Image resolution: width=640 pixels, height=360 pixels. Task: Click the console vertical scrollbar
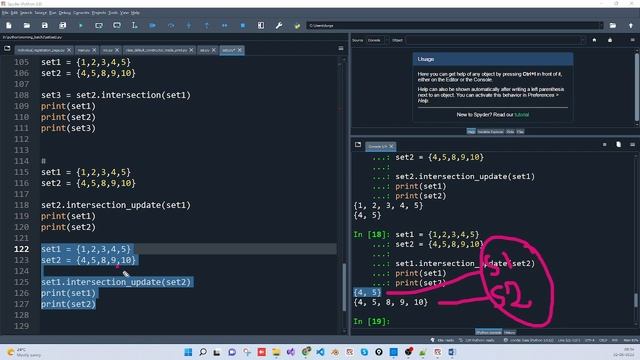tap(636, 300)
